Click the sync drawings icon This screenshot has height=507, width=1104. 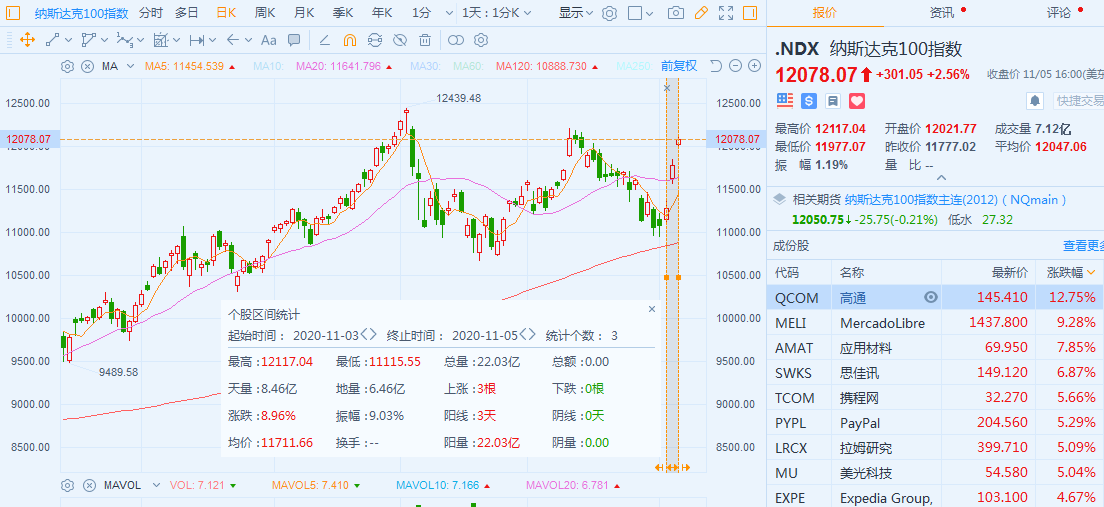(375, 40)
